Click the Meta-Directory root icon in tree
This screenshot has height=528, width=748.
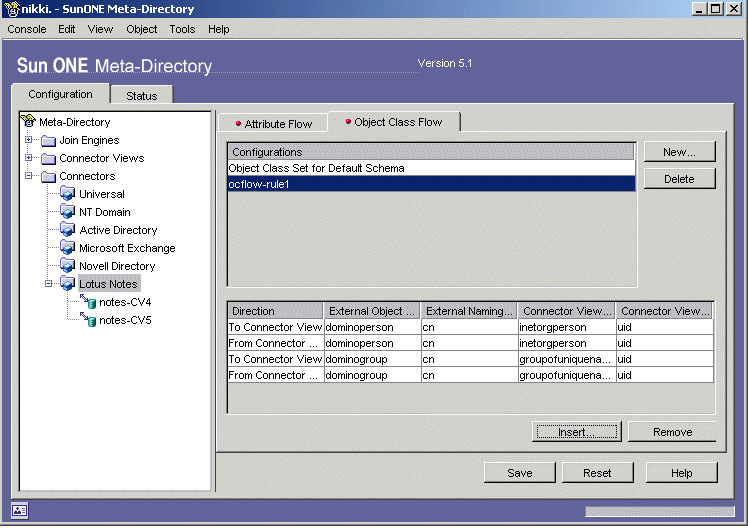pos(28,121)
